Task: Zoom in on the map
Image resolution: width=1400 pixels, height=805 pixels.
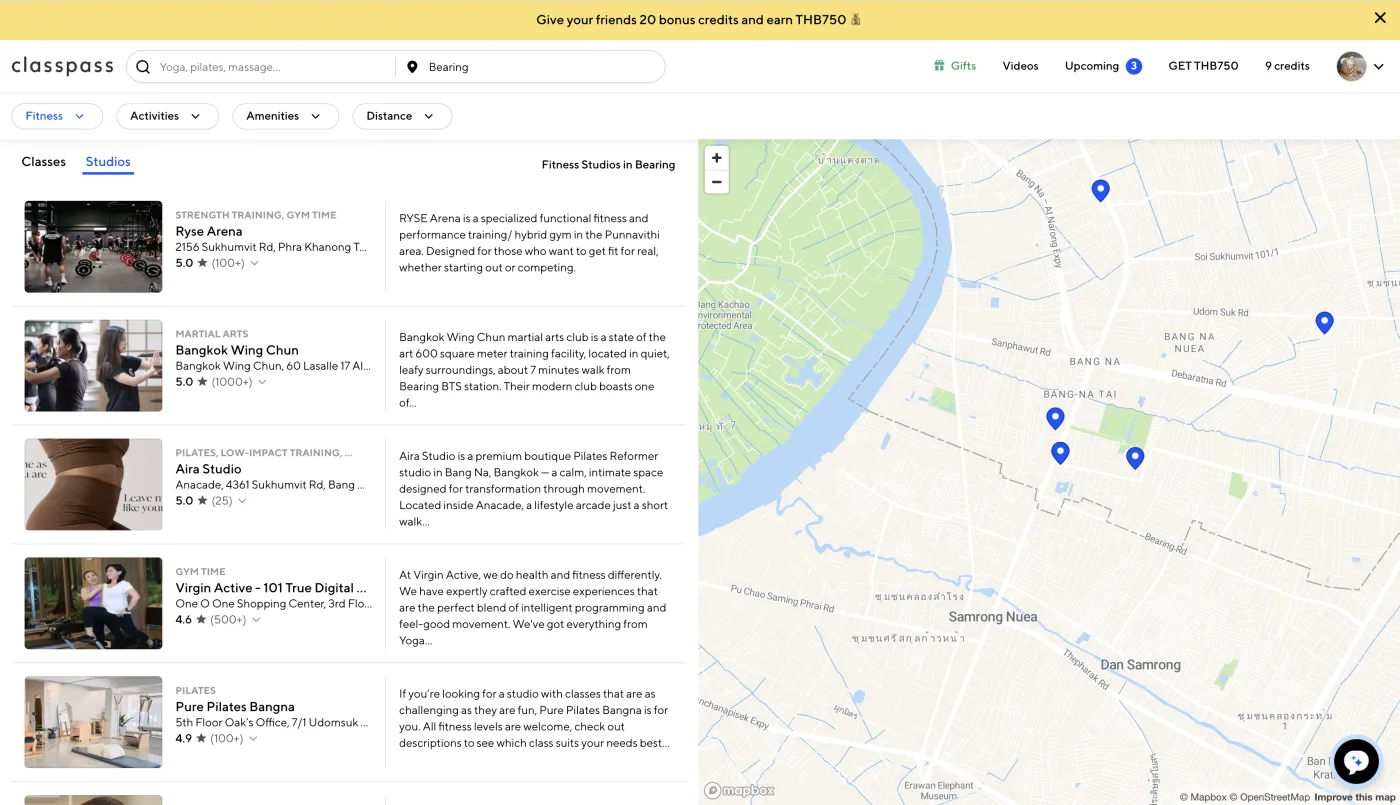Action: pyautogui.click(x=716, y=158)
